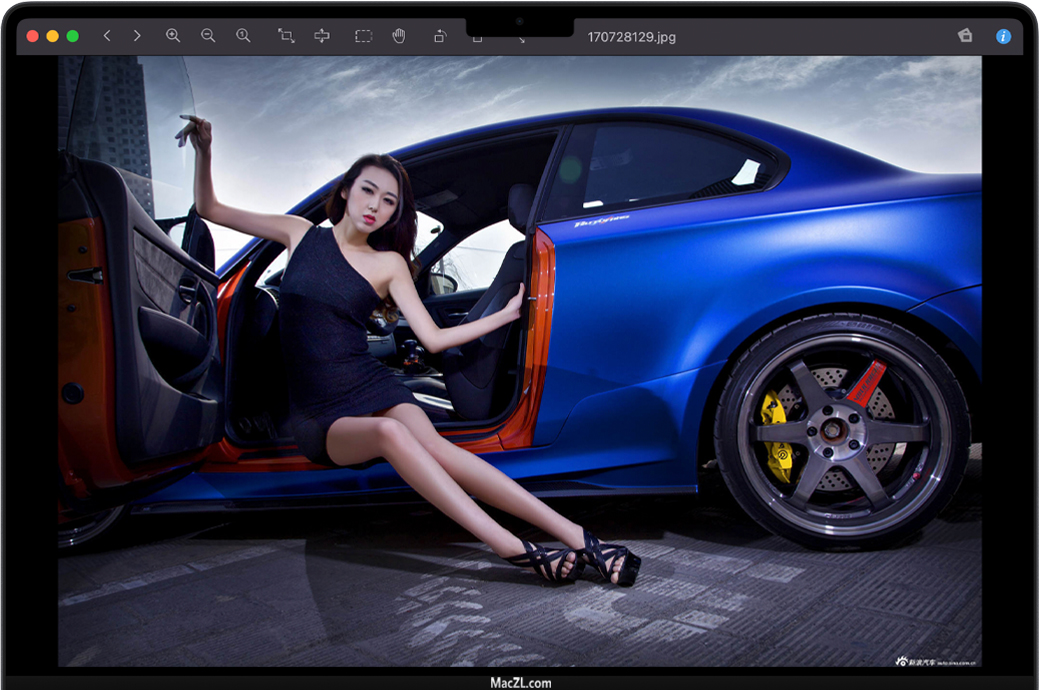Screen dimensions: 1040x690
Task: Click the resize canvas icon after Crop
Action: (322, 36)
